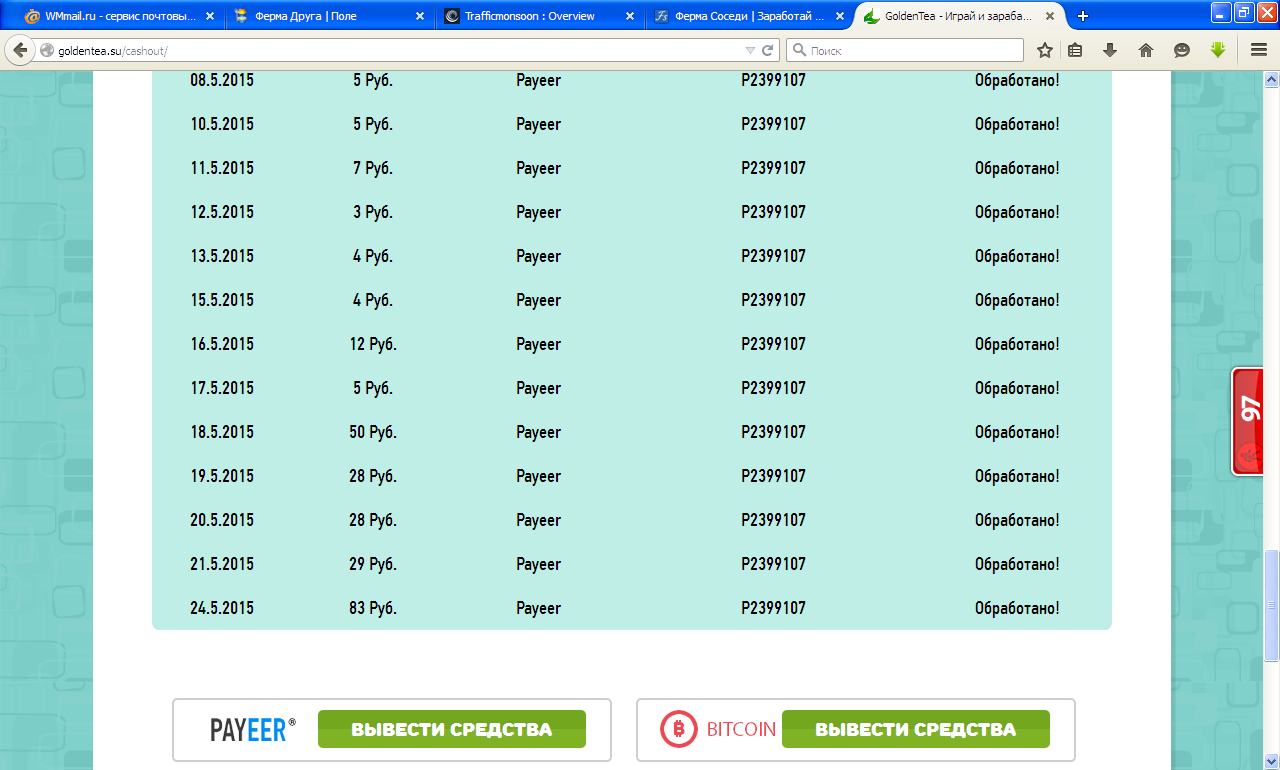This screenshot has height=770, width=1280.
Task: Click Payeer in the 18.5.2015 row
Action: [x=538, y=432]
